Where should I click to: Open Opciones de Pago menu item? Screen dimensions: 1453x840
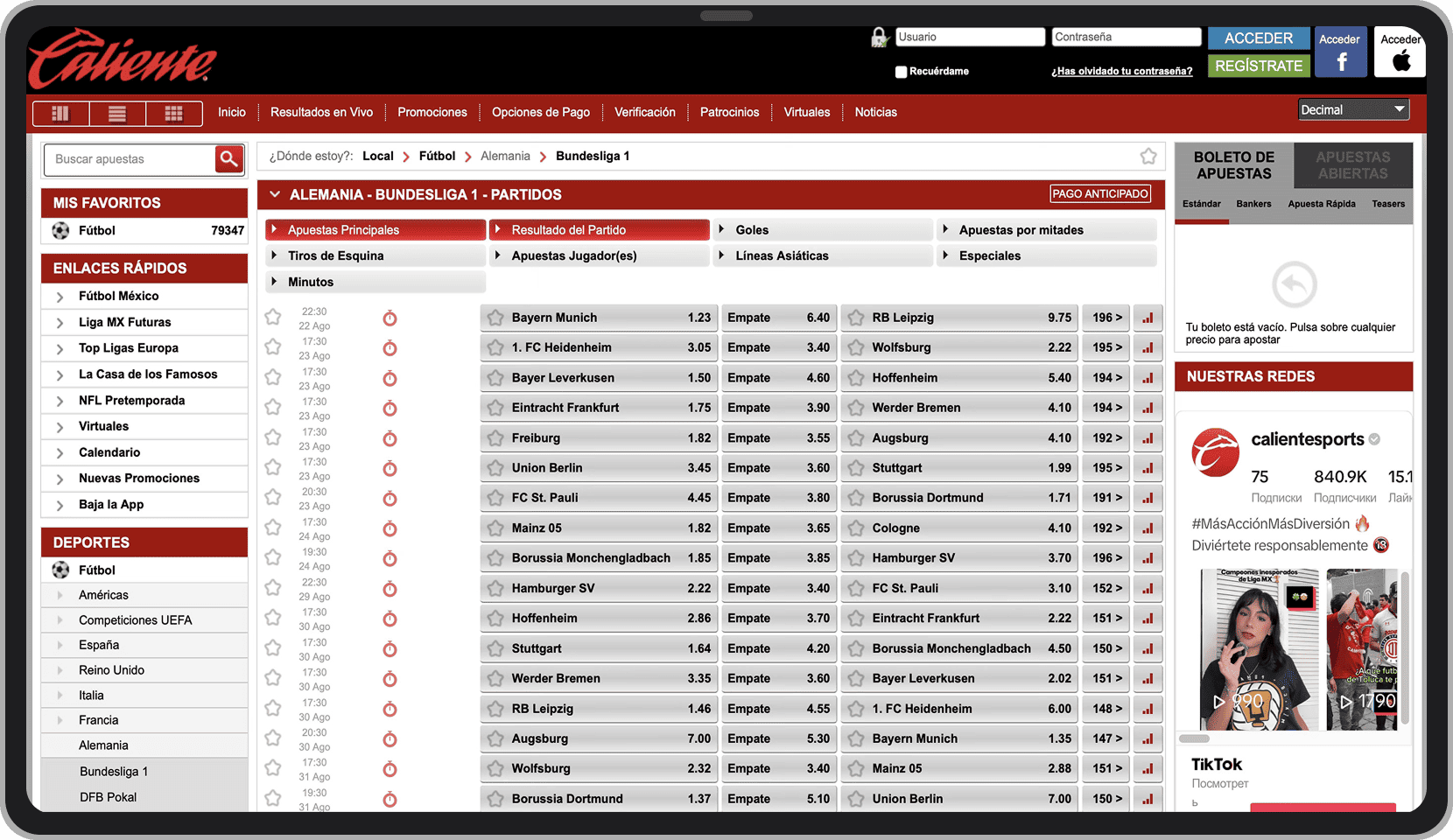pos(541,112)
